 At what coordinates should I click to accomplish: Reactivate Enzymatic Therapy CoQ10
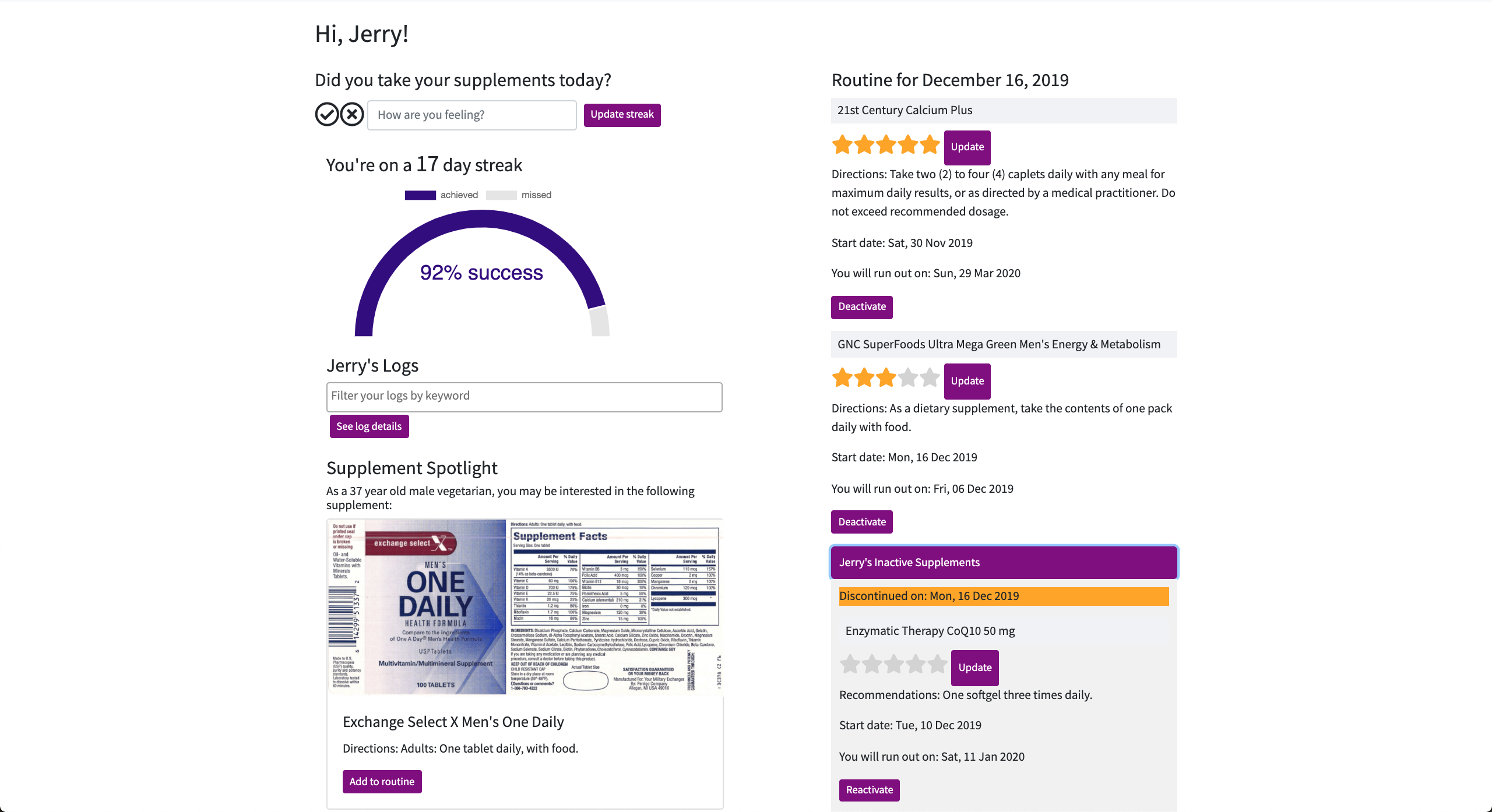tap(869, 790)
